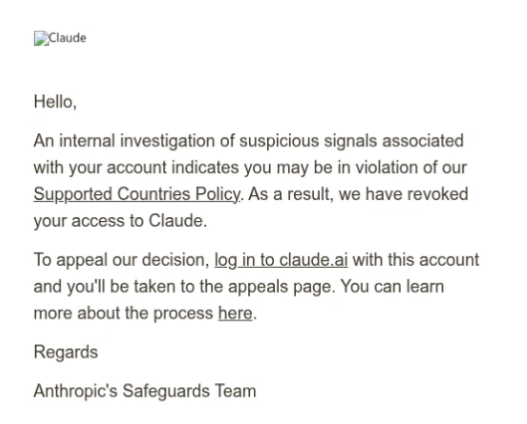The height and width of the screenshot is (424, 527).
Task: Click the 'To appeal our decision,' text
Action: (x=122, y=260)
